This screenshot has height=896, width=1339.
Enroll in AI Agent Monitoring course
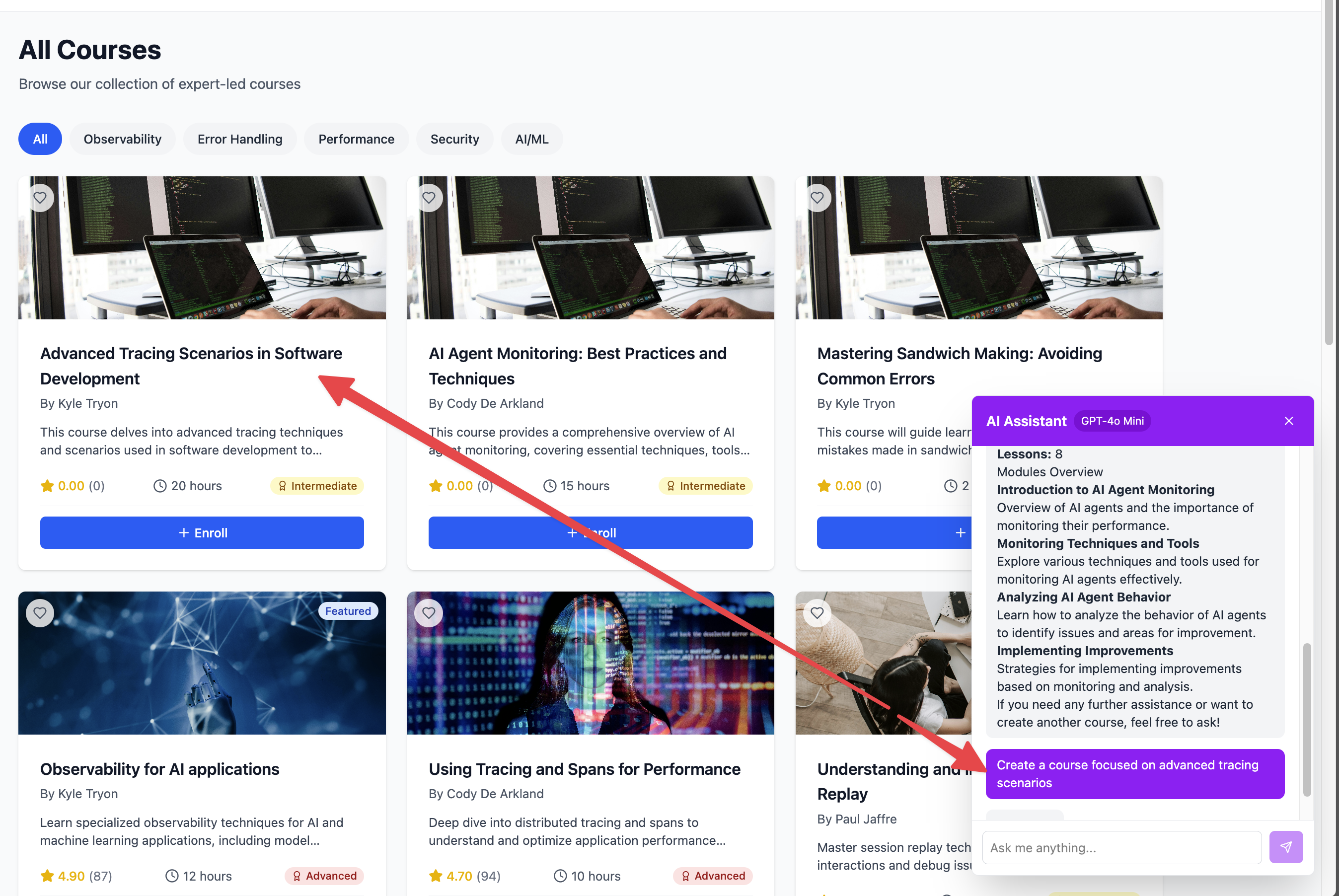[590, 532]
